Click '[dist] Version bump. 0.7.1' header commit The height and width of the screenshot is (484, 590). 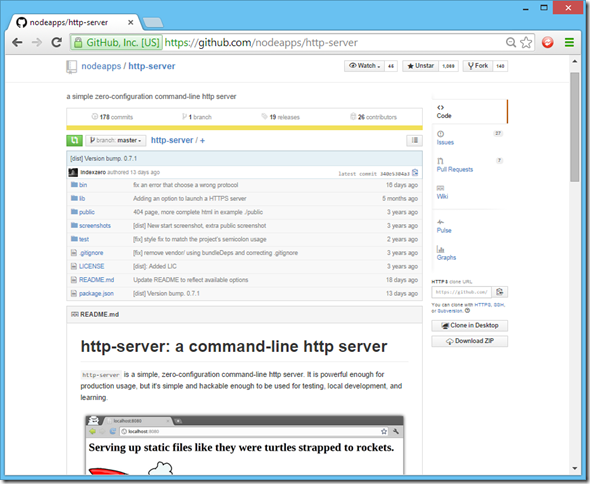click(103, 159)
